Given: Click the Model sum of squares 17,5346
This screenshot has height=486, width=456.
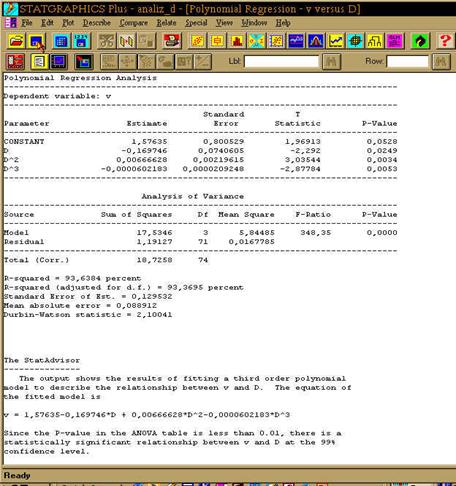Looking at the screenshot, I should point(154,233).
